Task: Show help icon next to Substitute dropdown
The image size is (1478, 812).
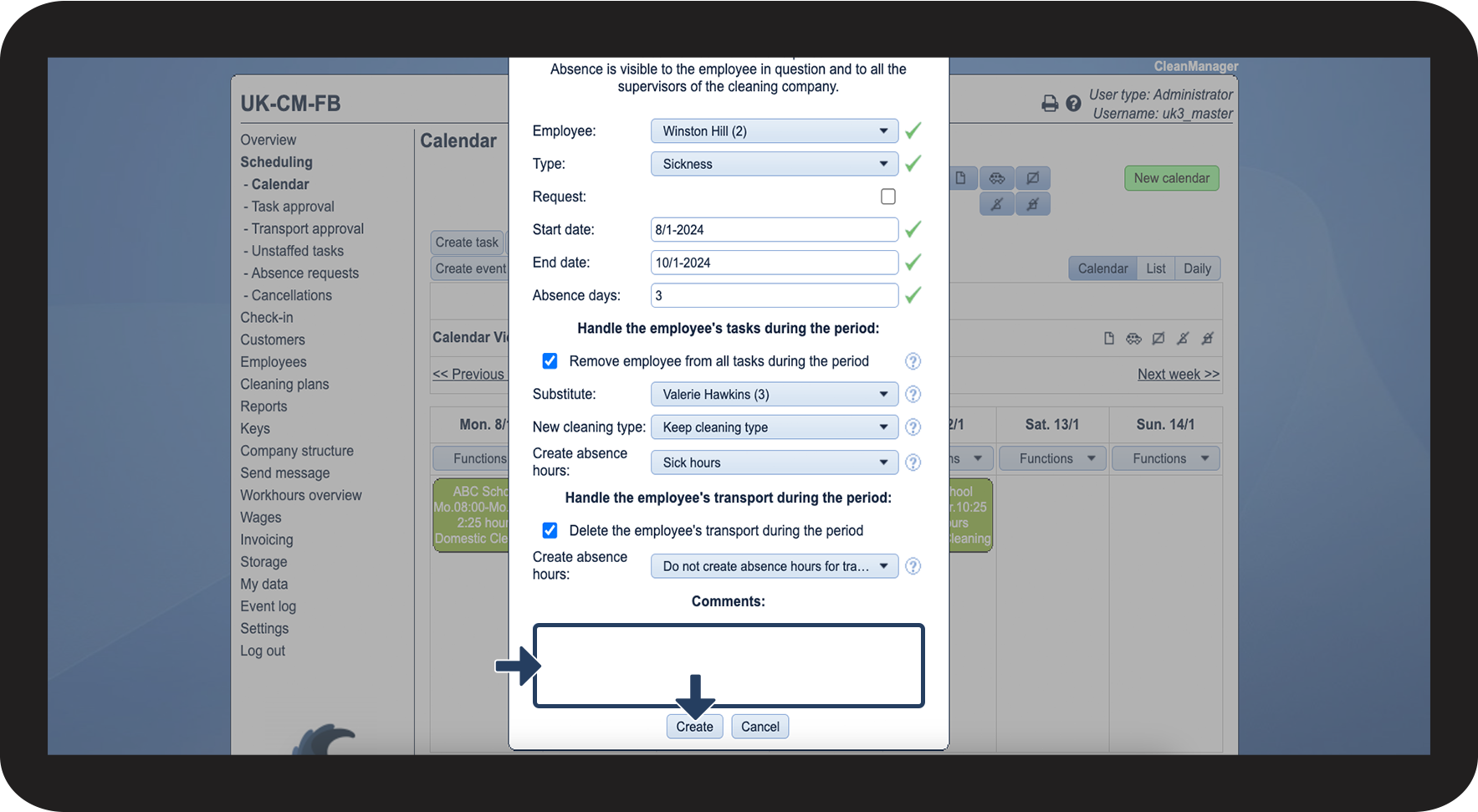Action: pyautogui.click(x=913, y=394)
